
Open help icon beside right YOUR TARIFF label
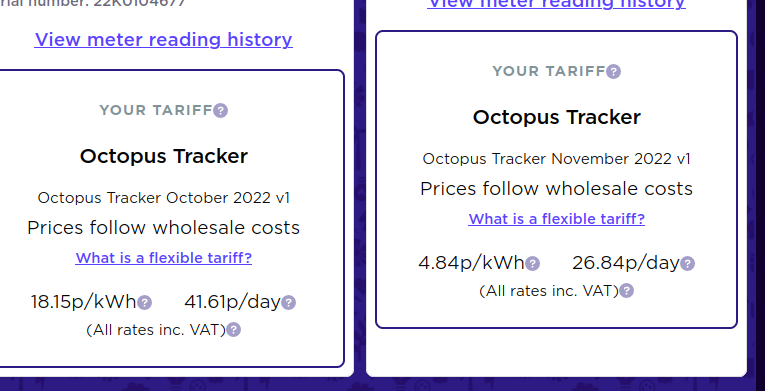614,71
